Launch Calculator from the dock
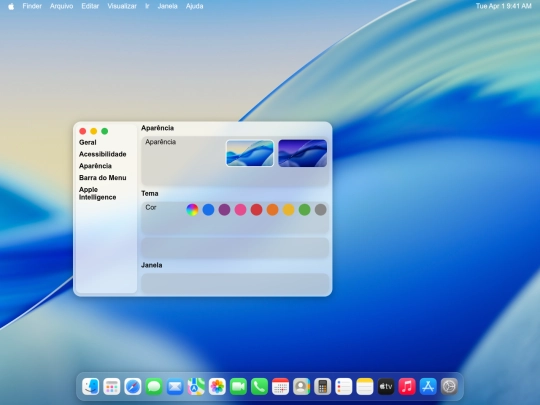Image resolution: width=540 pixels, height=405 pixels. click(323, 386)
